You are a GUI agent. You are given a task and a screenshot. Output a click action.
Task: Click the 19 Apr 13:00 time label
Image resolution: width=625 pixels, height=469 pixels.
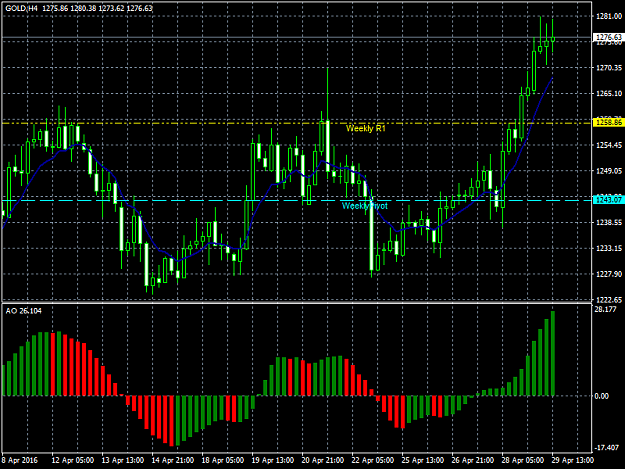273,460
